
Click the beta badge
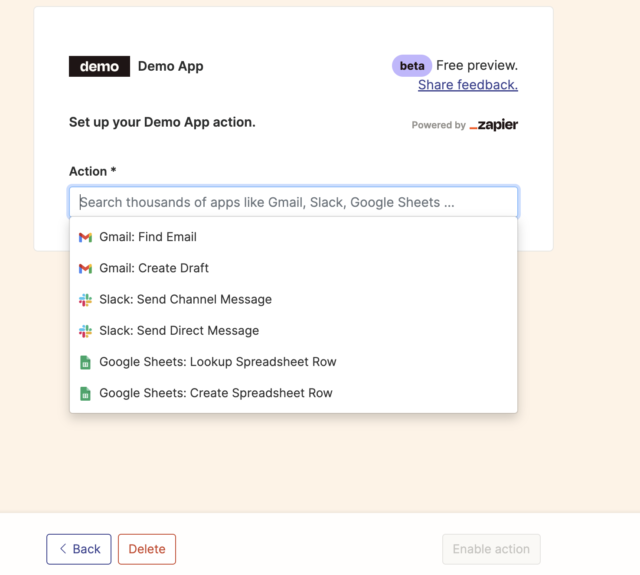click(411, 66)
